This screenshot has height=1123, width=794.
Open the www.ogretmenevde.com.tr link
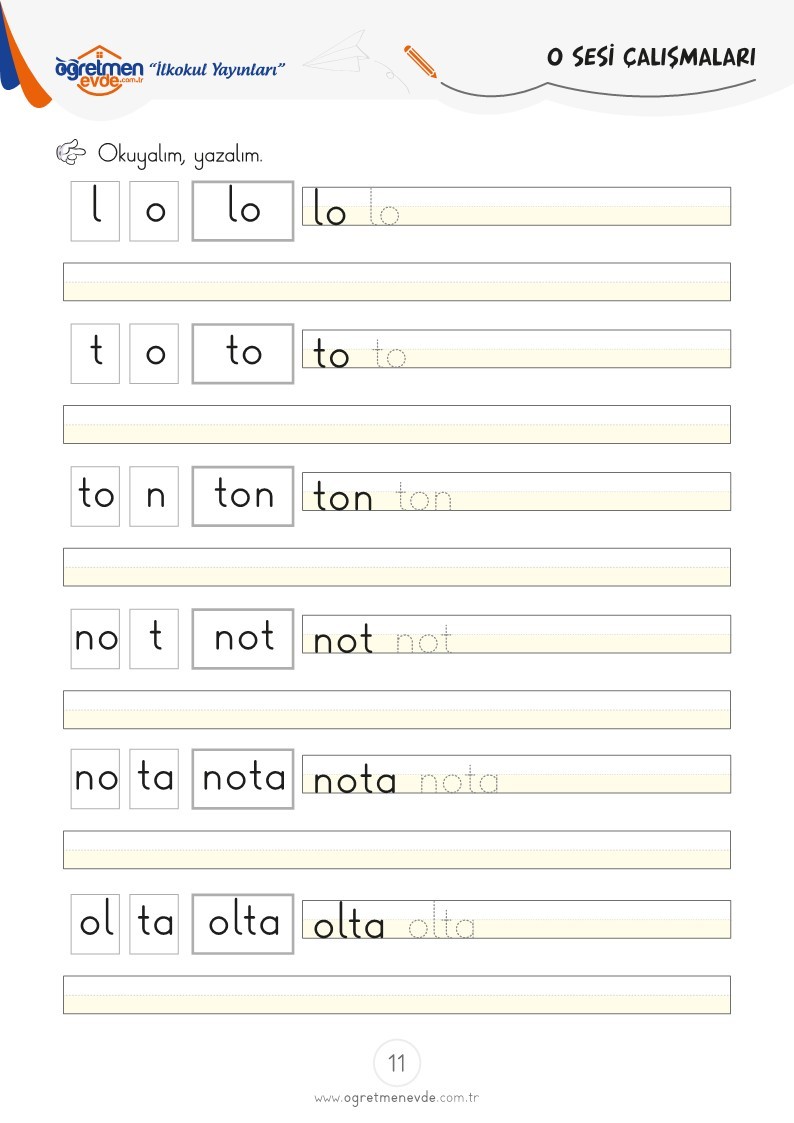(x=397, y=1097)
